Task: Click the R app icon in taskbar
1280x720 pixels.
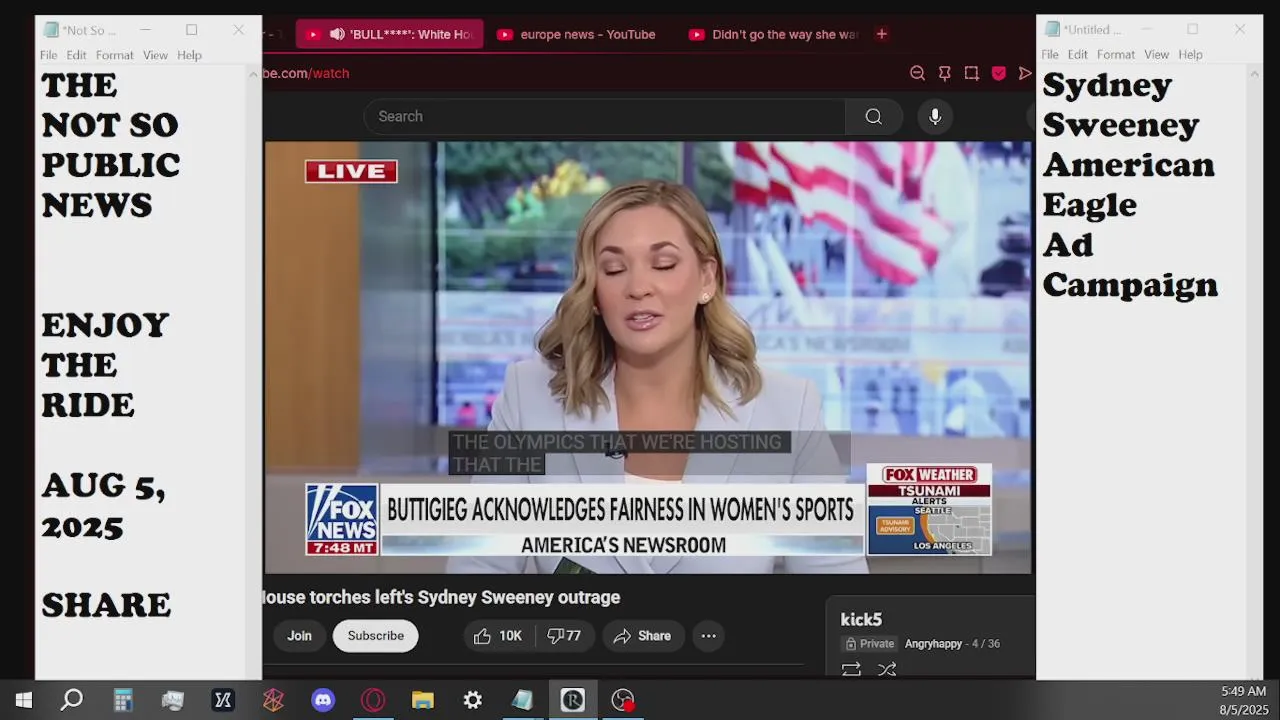Action: (x=573, y=700)
